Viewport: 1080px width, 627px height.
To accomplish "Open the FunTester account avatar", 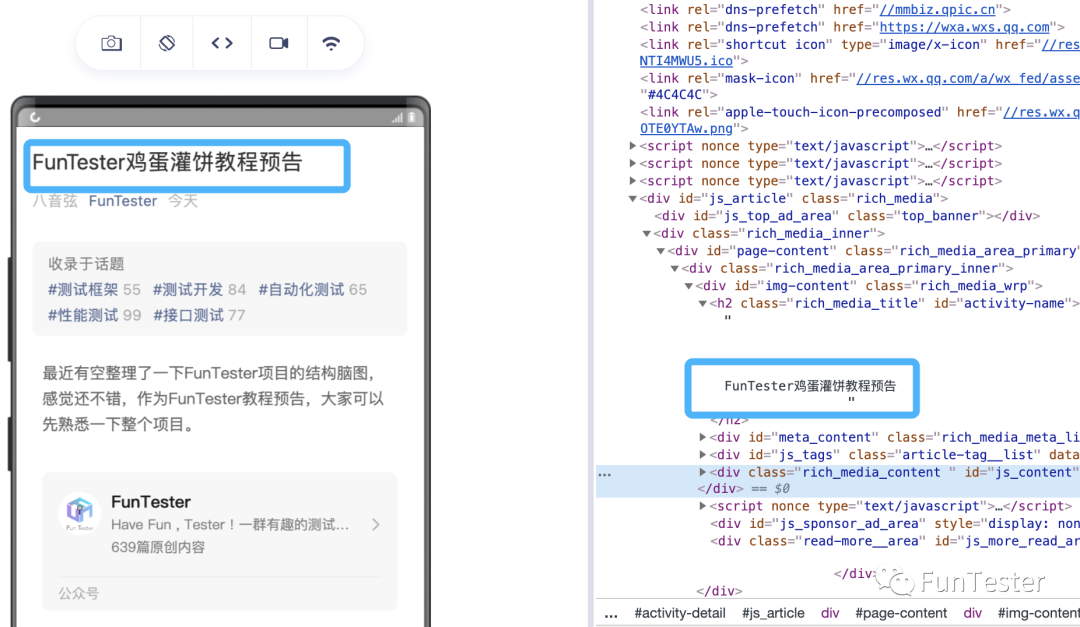I will click(x=80, y=513).
